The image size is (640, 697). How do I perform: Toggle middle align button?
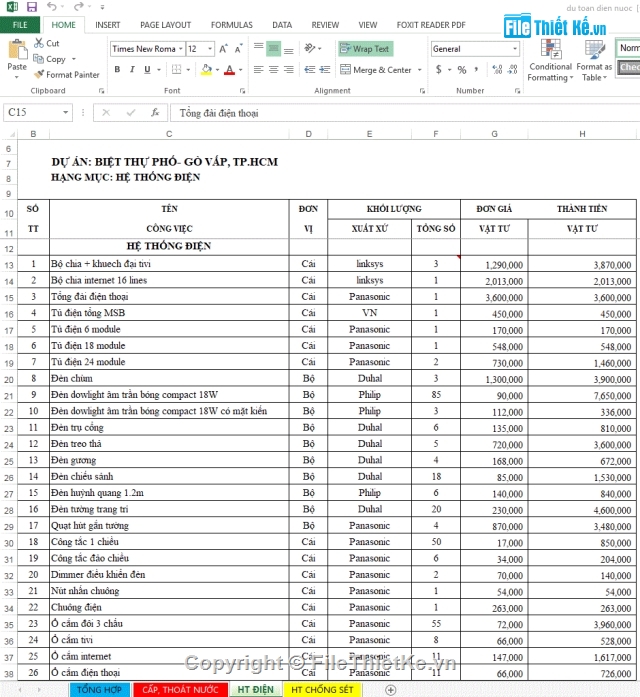click(x=273, y=48)
